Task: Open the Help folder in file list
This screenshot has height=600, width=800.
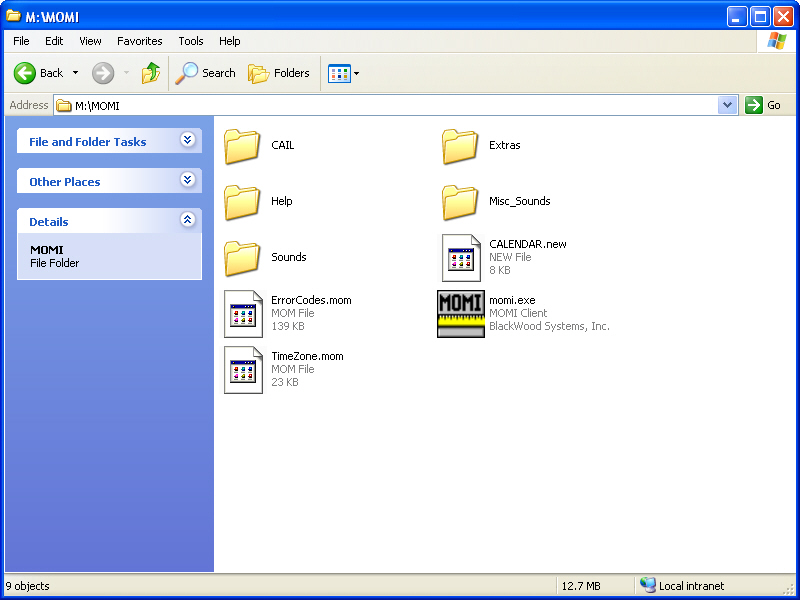Action: coord(243,202)
